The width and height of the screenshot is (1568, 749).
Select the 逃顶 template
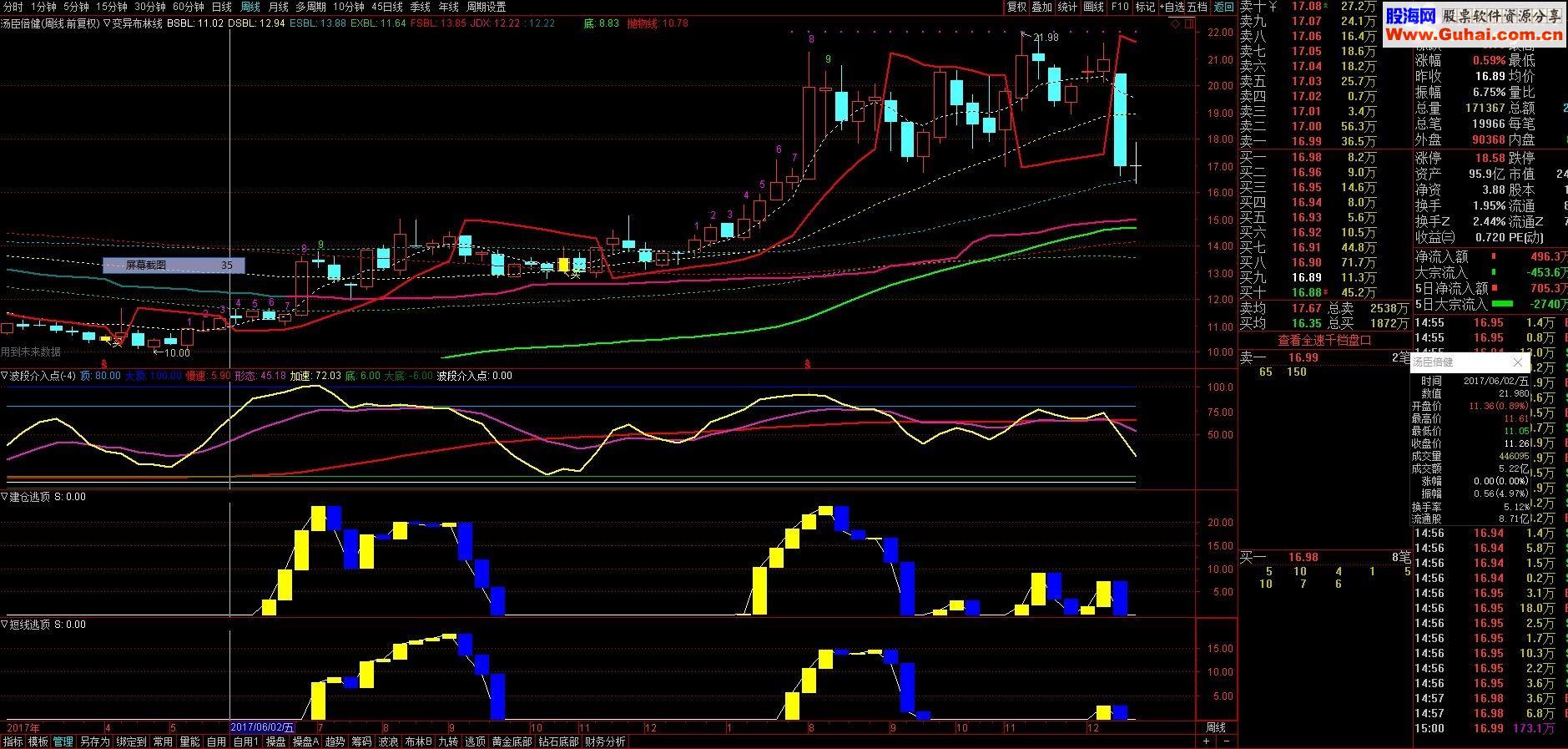[475, 741]
